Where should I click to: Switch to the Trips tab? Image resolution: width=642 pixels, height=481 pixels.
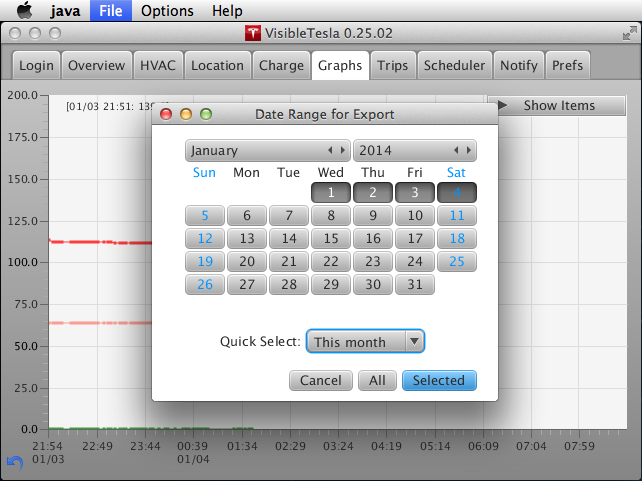[393, 65]
